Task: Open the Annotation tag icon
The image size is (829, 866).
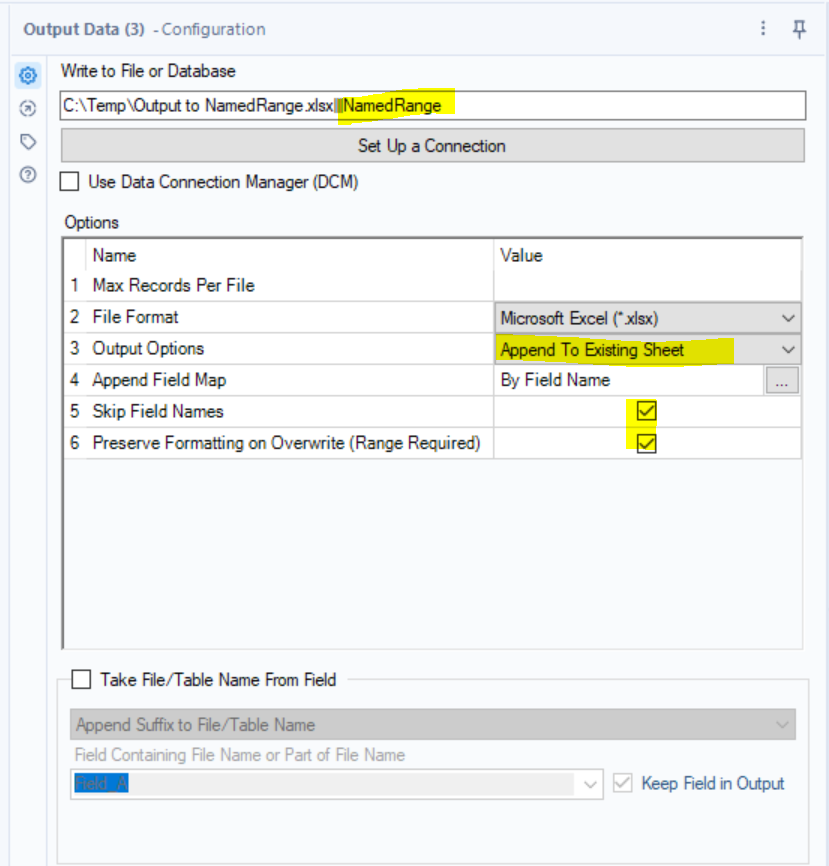Action: pos(26,142)
